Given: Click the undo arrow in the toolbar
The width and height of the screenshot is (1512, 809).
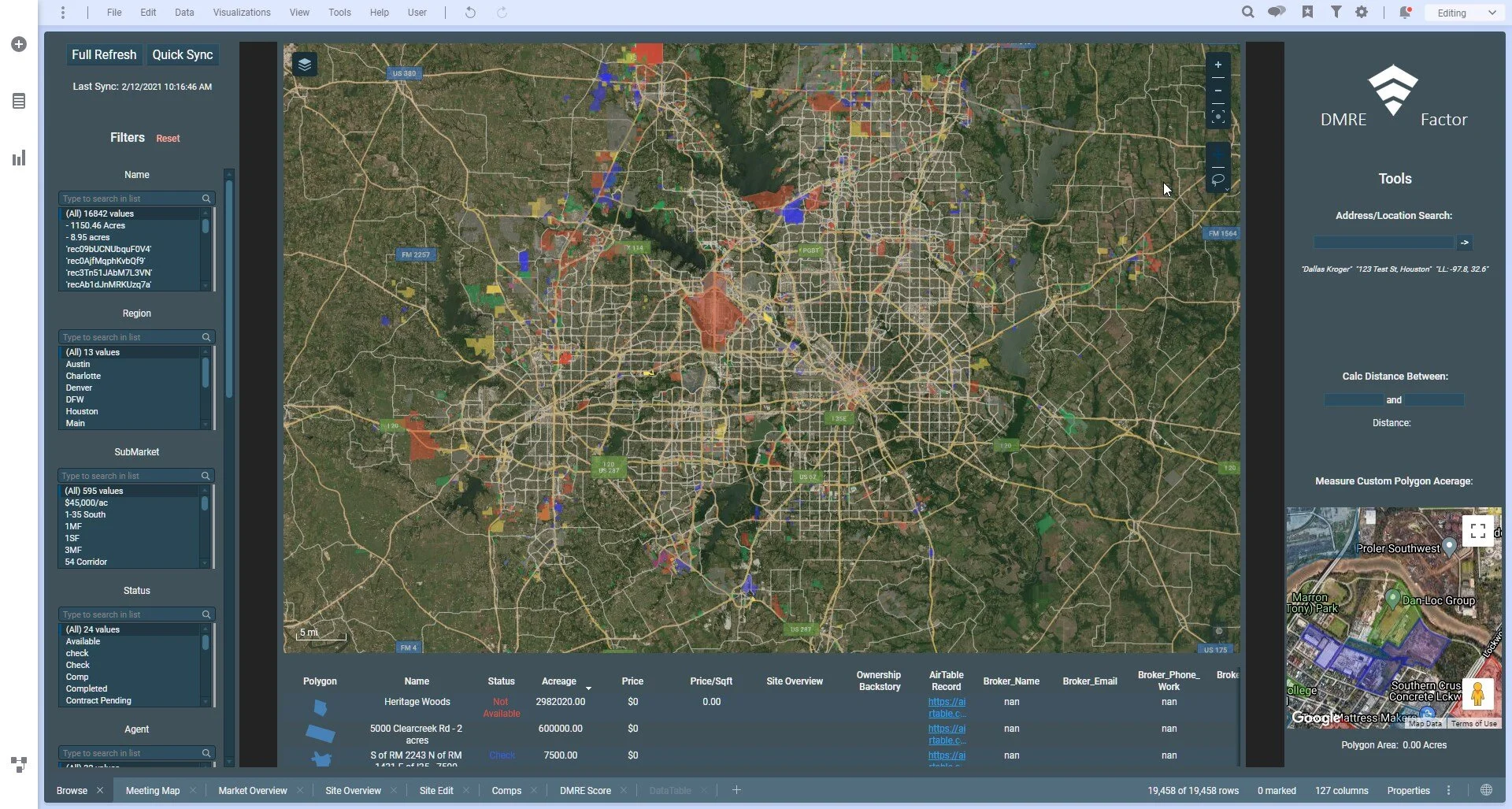Looking at the screenshot, I should [x=470, y=12].
